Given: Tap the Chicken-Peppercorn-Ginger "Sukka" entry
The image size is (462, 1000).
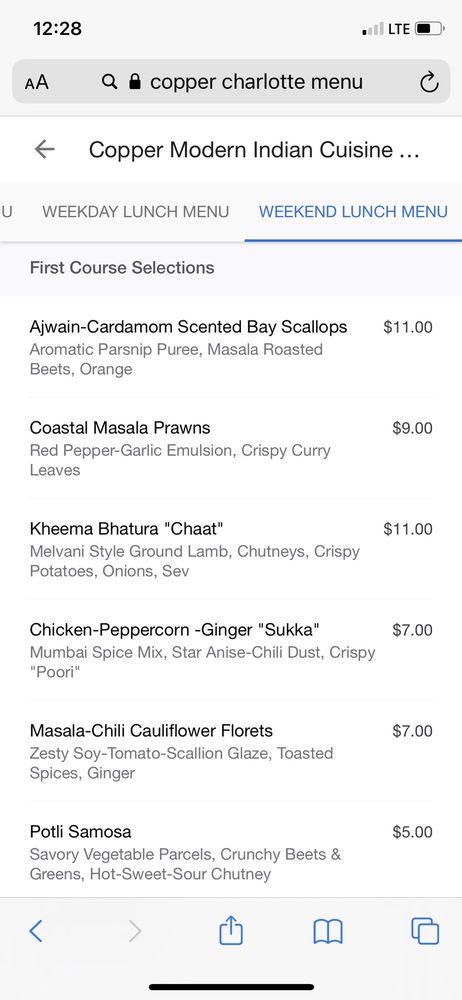Looking at the screenshot, I should [230, 650].
